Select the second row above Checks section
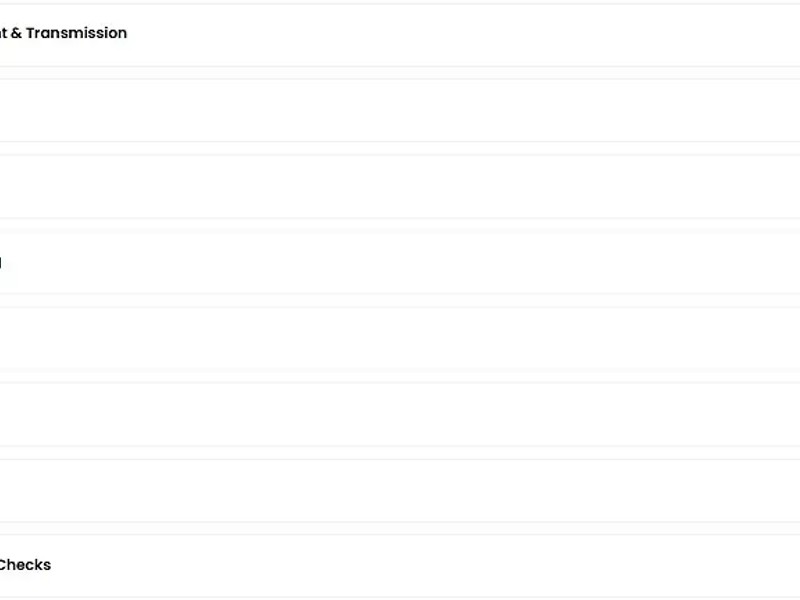This screenshot has width=800, height=600. click(400, 414)
